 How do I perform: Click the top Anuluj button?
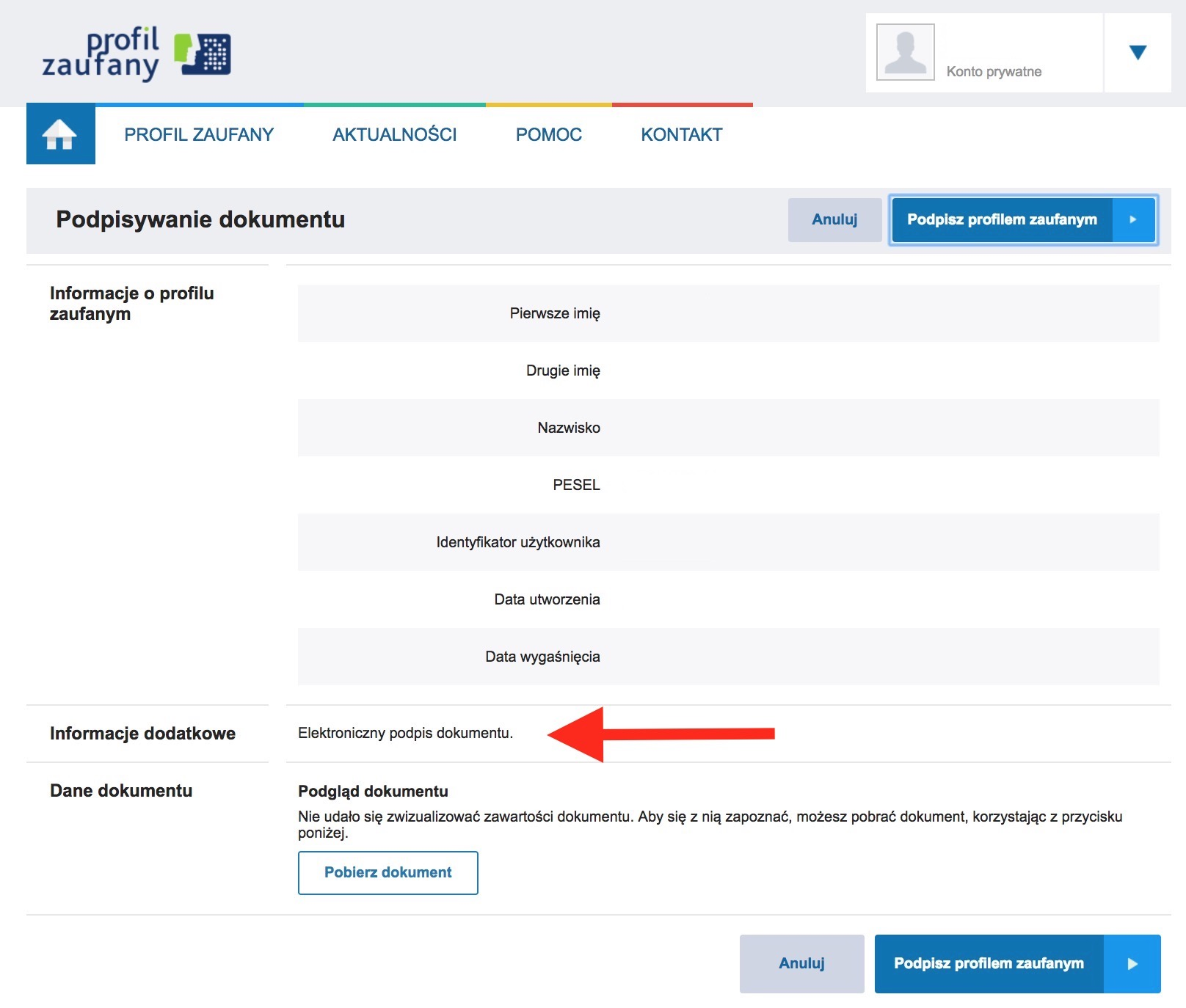(x=835, y=219)
